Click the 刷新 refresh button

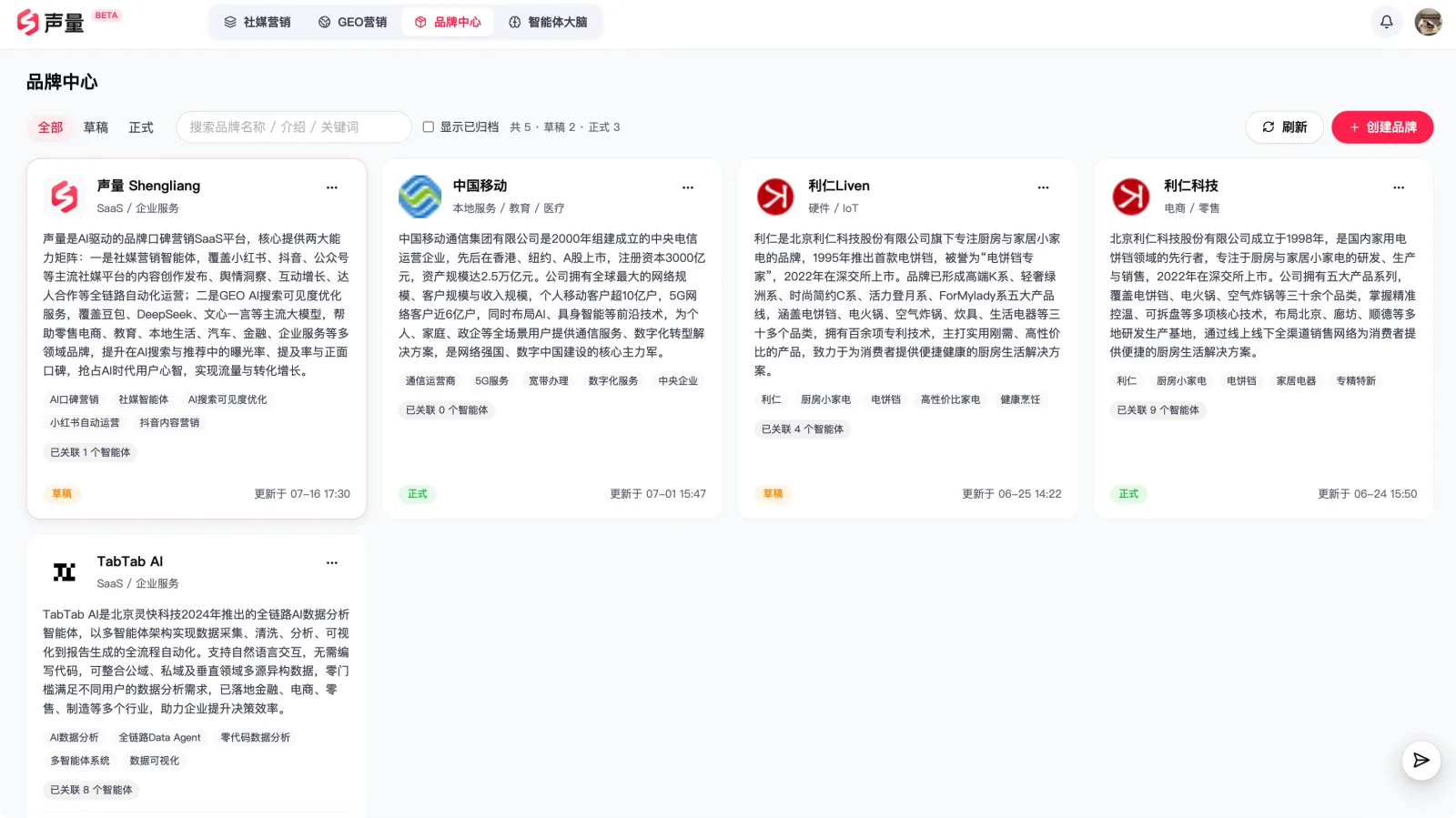point(1285,127)
